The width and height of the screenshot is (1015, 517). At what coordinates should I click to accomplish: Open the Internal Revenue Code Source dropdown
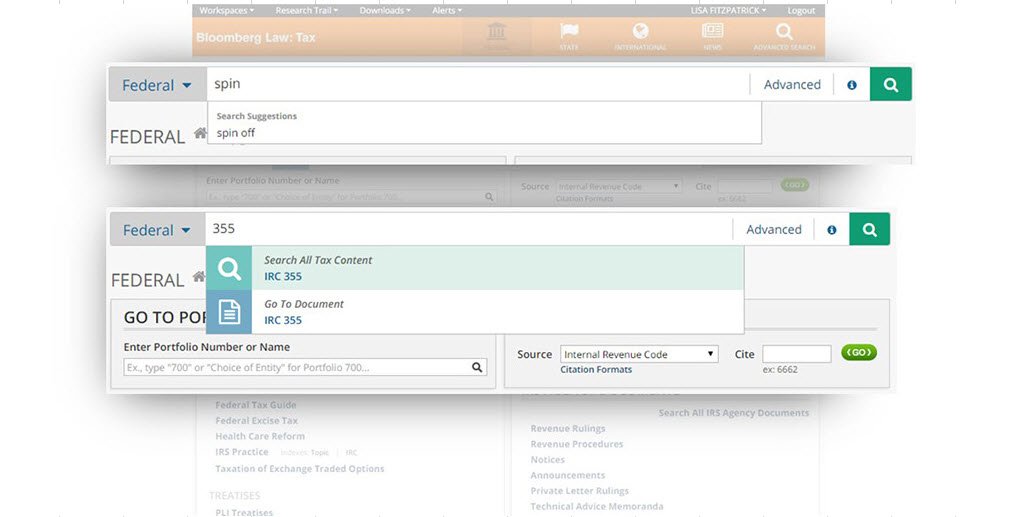coord(639,354)
